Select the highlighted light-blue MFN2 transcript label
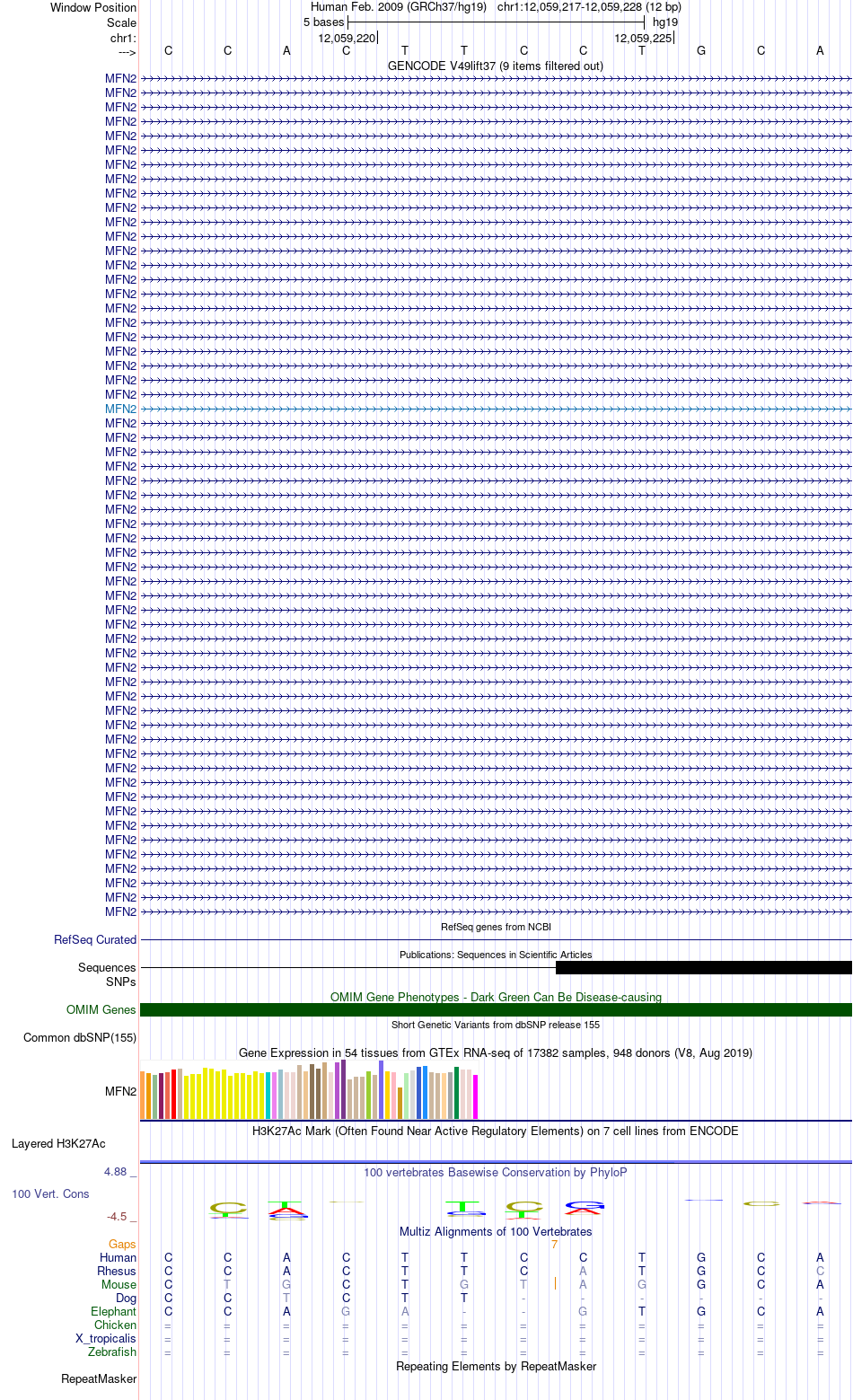Viewport: 853px width, 1400px height. tap(121, 409)
